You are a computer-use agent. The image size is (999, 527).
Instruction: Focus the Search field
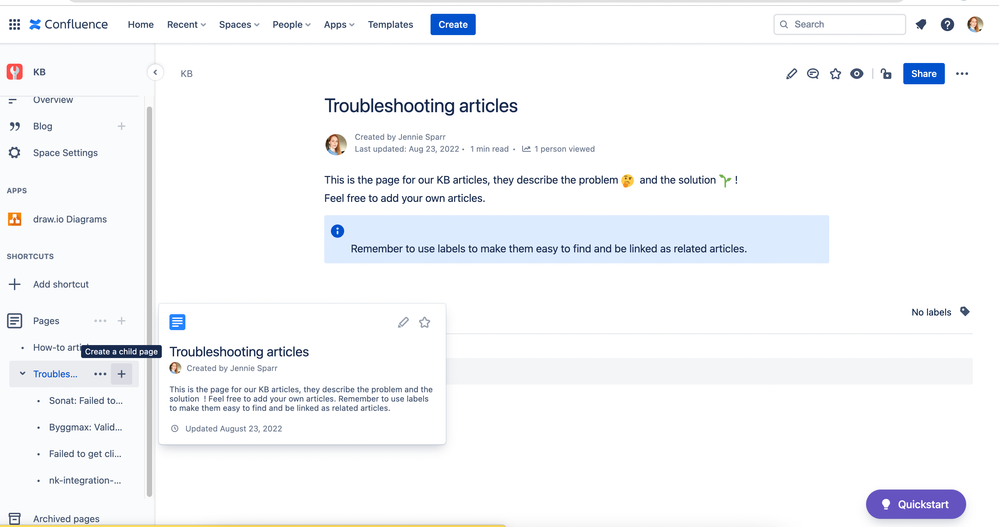pyautogui.click(x=840, y=24)
